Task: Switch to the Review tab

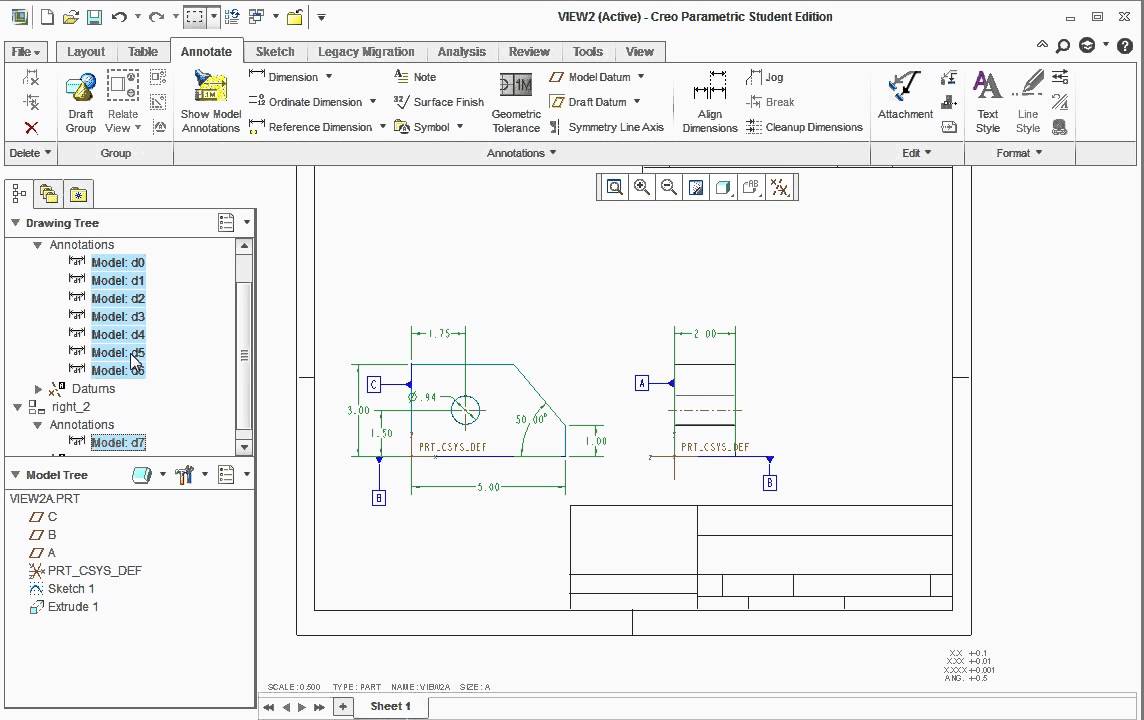Action: (529, 52)
